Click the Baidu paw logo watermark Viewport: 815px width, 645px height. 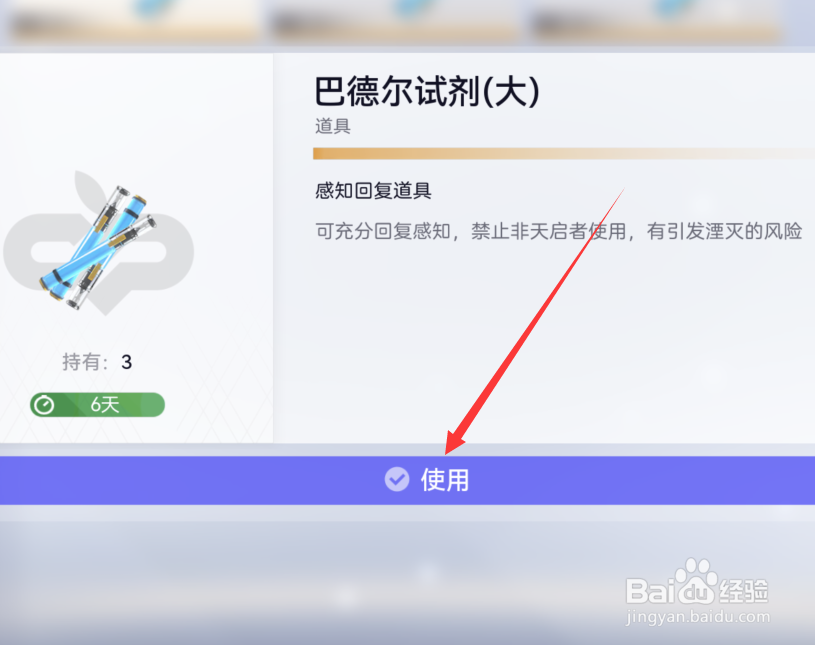(696, 580)
